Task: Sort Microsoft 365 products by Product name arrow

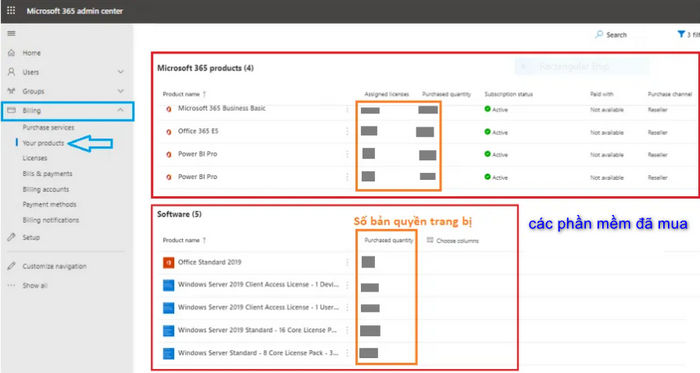Action: [x=204, y=94]
